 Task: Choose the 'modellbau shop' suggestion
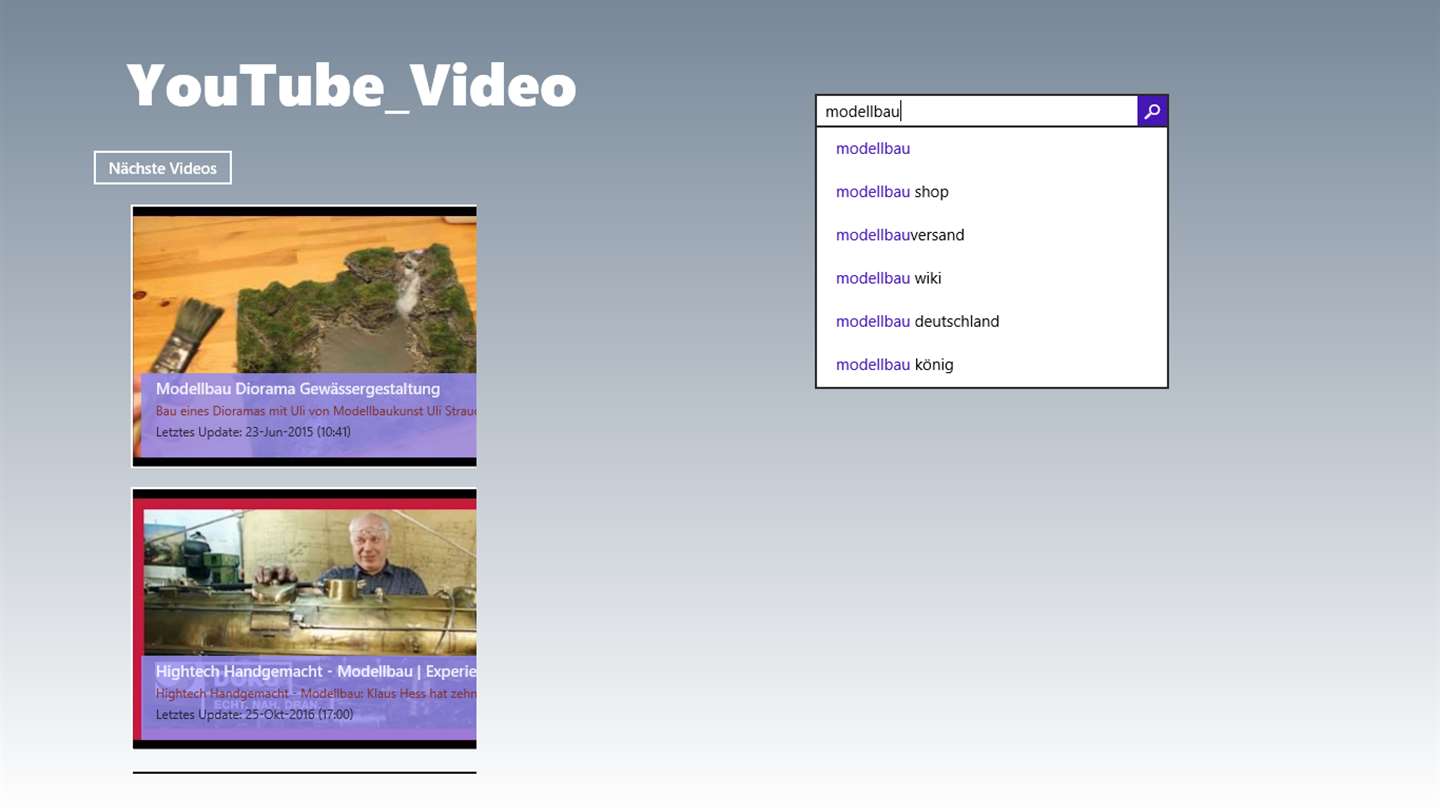[992, 192]
